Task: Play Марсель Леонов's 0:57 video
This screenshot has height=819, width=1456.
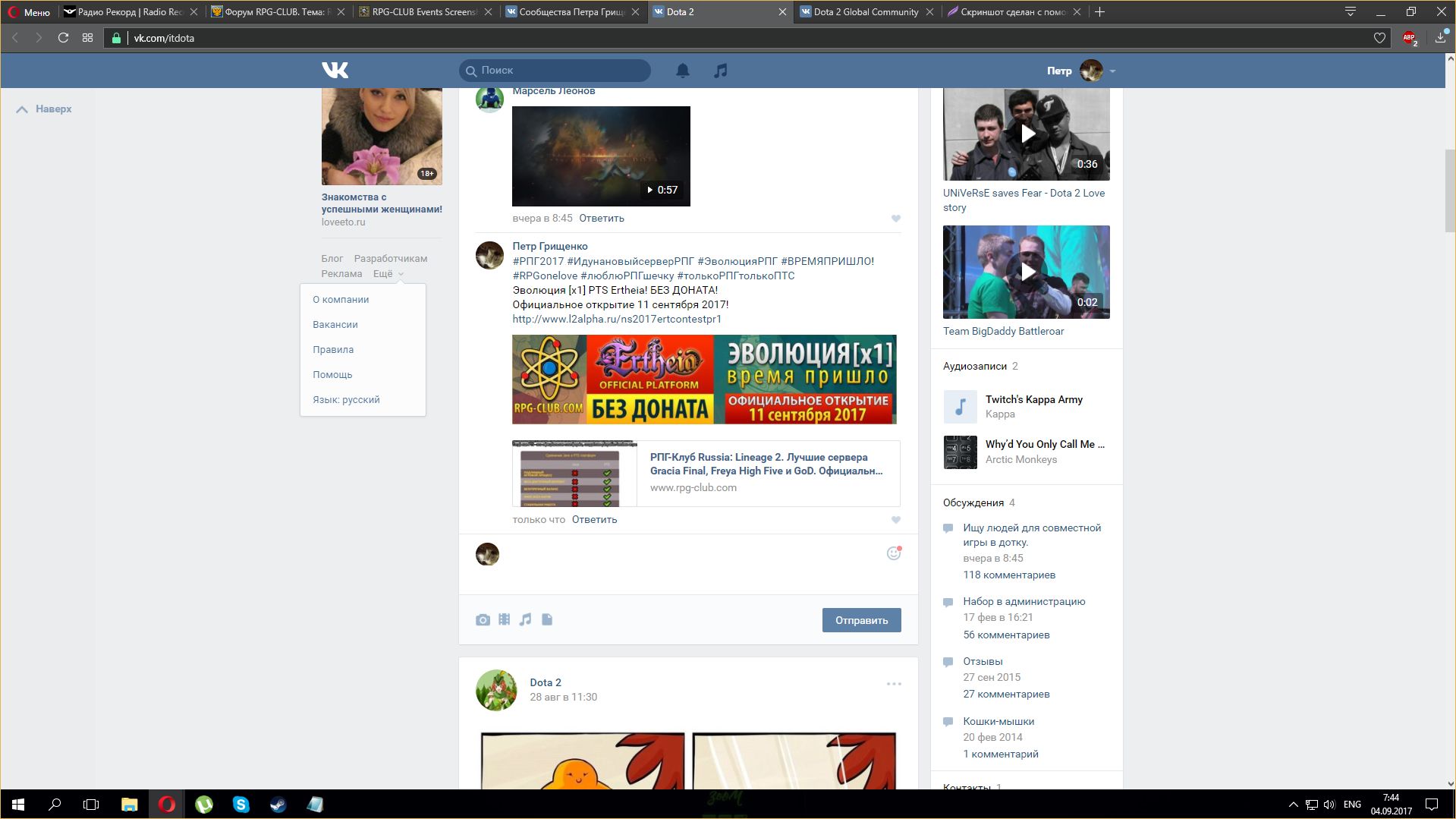Action: pyautogui.click(x=601, y=156)
